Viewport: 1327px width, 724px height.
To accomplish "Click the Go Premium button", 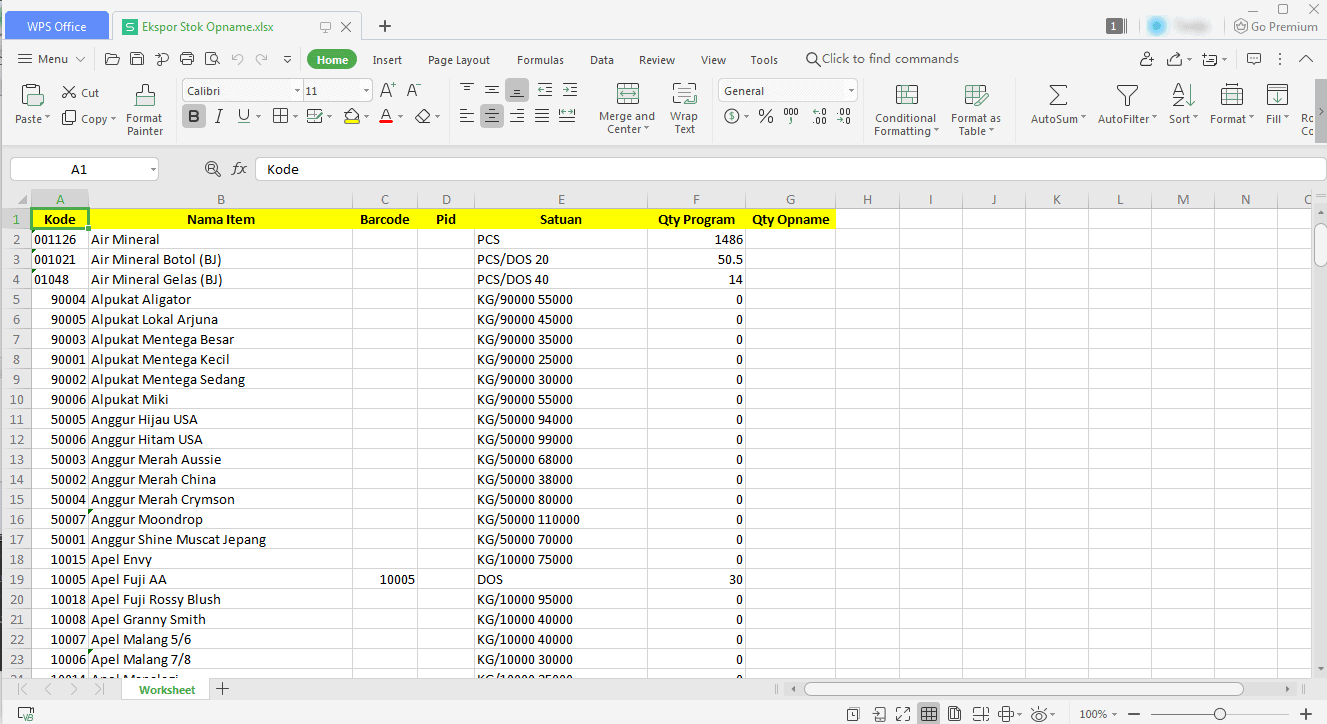I will pyautogui.click(x=1276, y=26).
